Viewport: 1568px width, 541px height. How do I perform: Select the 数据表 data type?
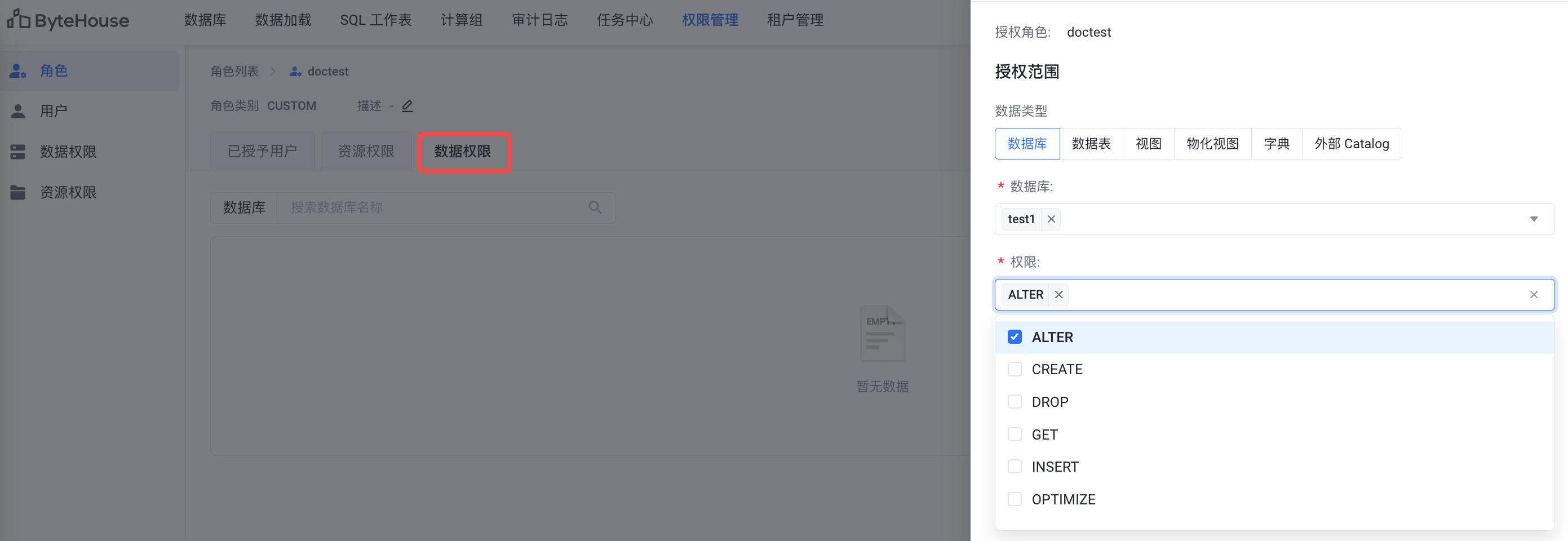[x=1091, y=144]
